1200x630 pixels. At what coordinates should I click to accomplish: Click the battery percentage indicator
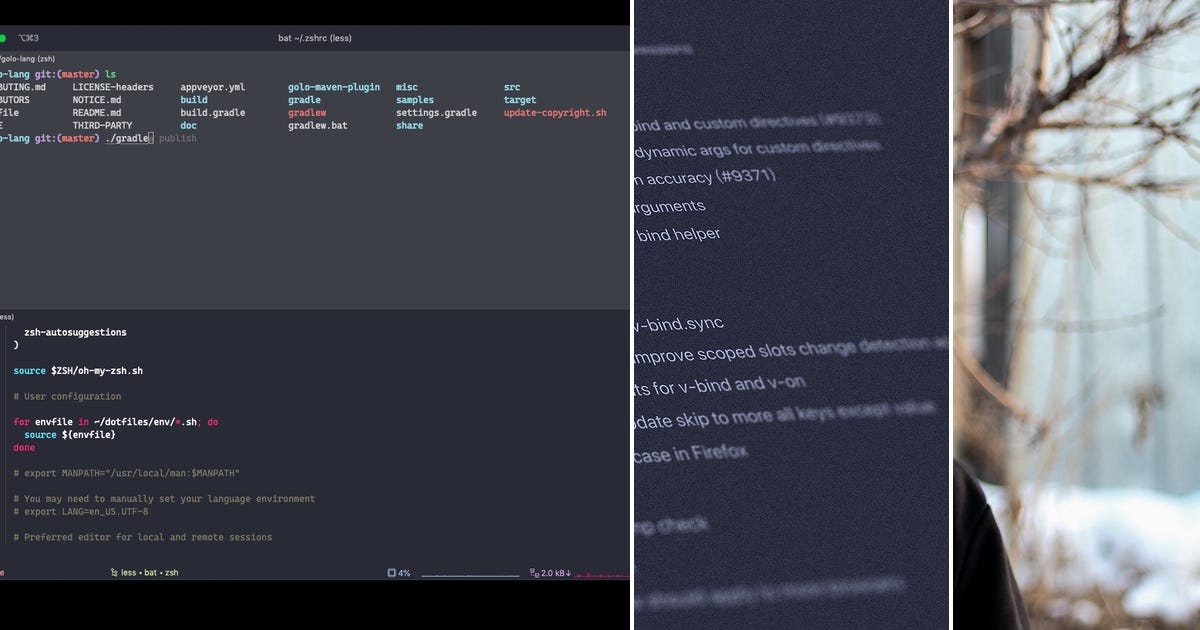click(x=400, y=572)
